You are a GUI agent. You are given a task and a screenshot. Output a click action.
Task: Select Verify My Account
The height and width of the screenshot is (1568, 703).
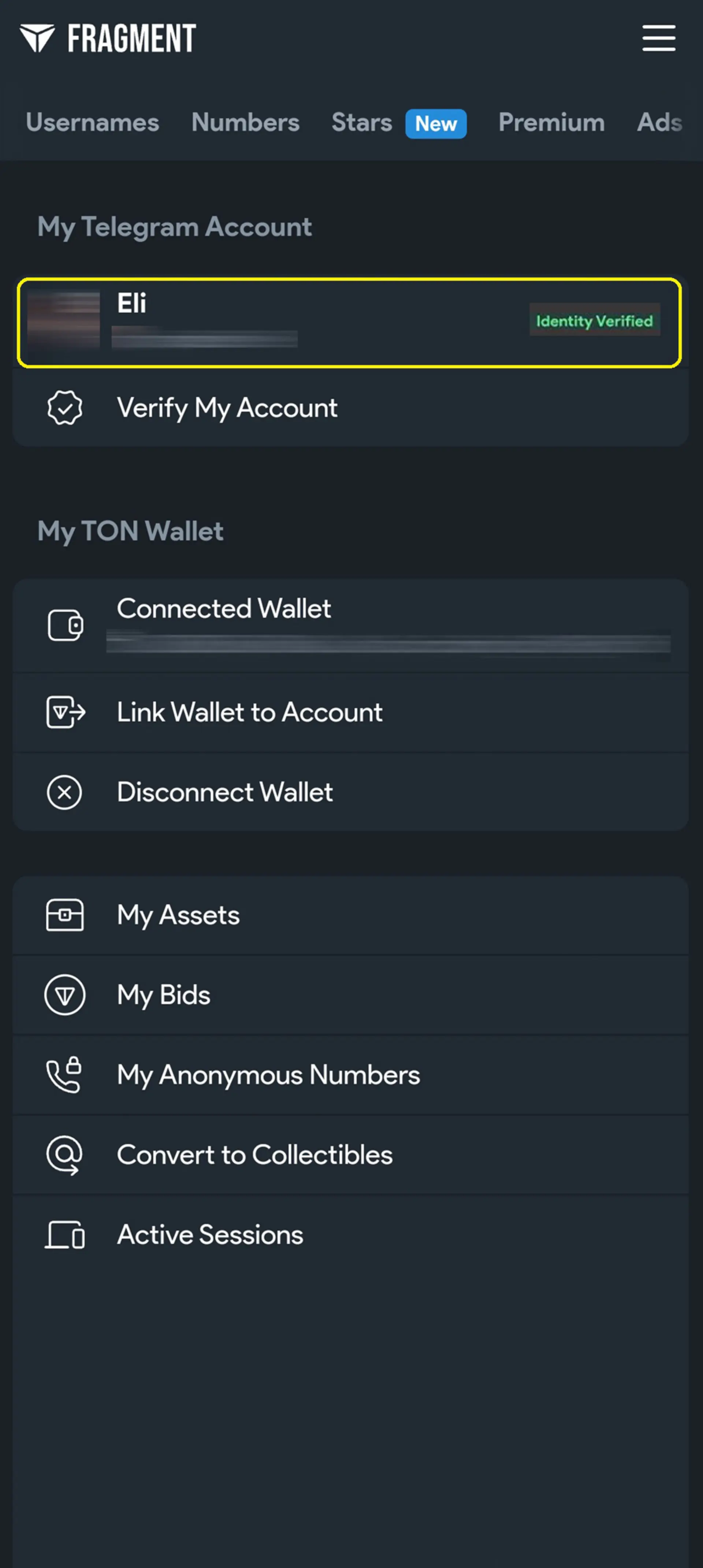pyautogui.click(x=351, y=407)
